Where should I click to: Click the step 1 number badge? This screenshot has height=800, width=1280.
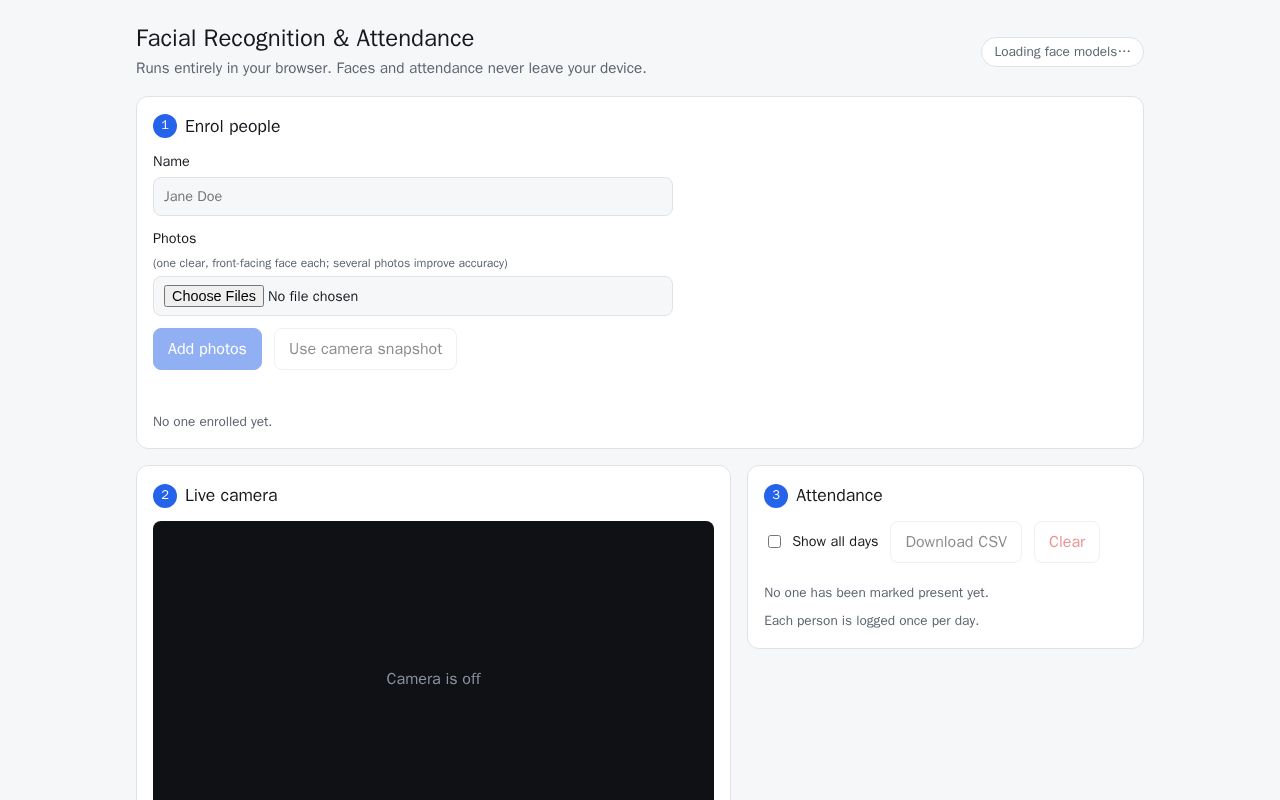point(165,126)
